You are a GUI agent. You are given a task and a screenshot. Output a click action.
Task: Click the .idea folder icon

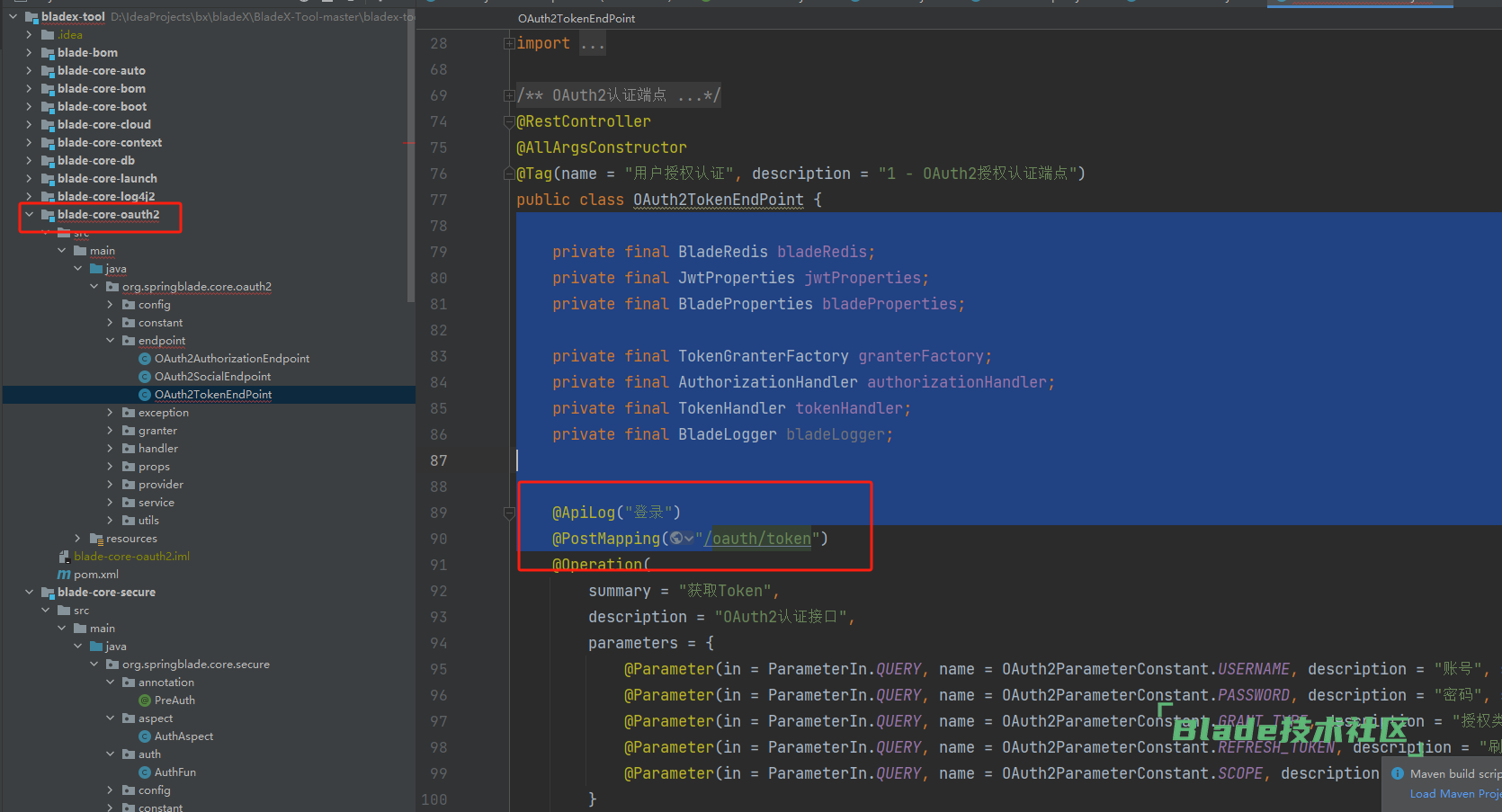pos(48,35)
